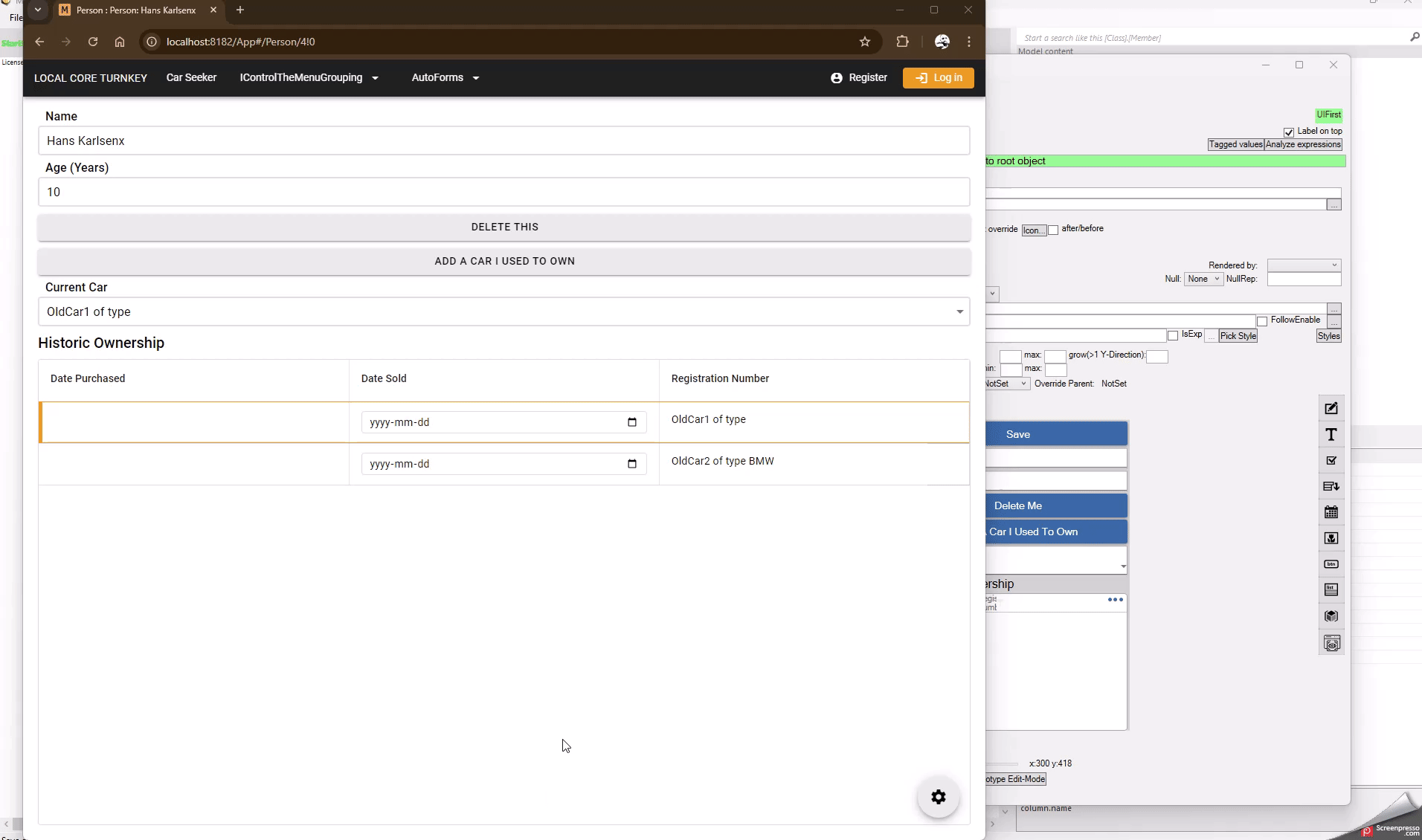Click the settings gear floating button
Screen dimensions: 1422x840
[x=938, y=797]
